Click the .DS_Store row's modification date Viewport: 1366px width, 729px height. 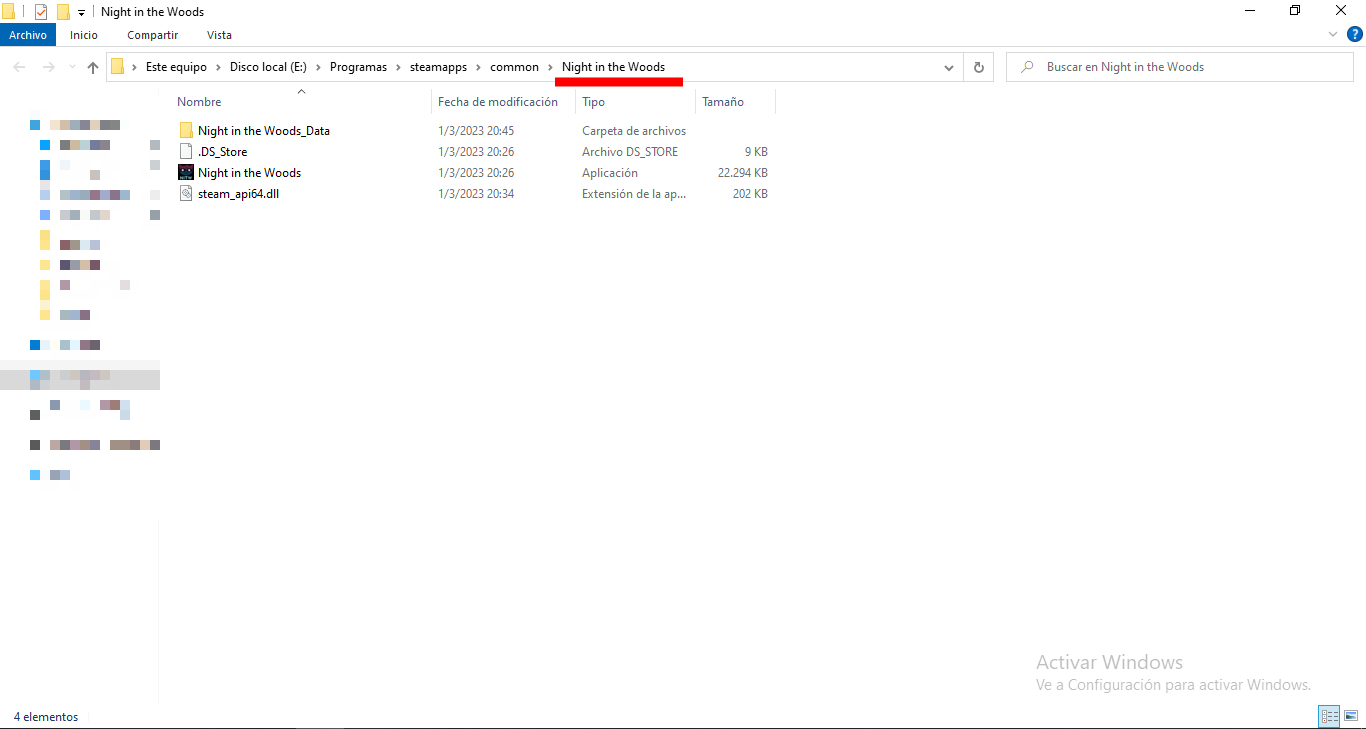click(476, 151)
